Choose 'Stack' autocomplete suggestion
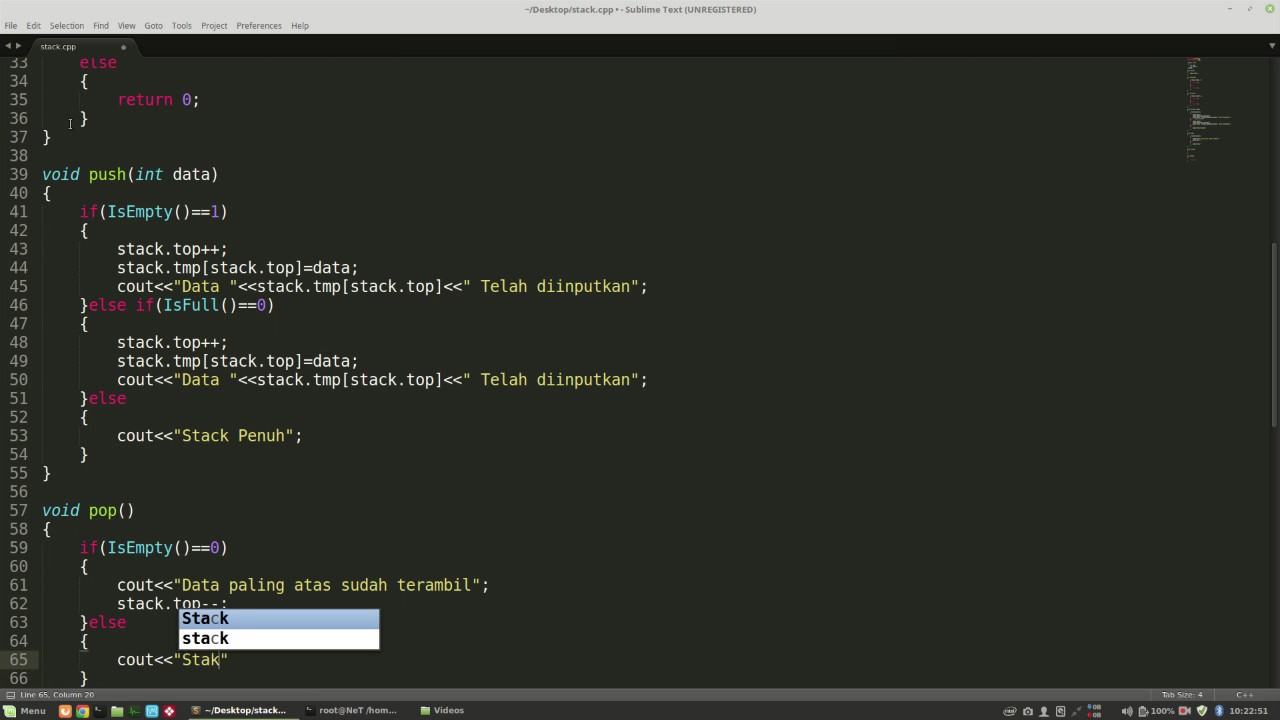 (x=279, y=618)
